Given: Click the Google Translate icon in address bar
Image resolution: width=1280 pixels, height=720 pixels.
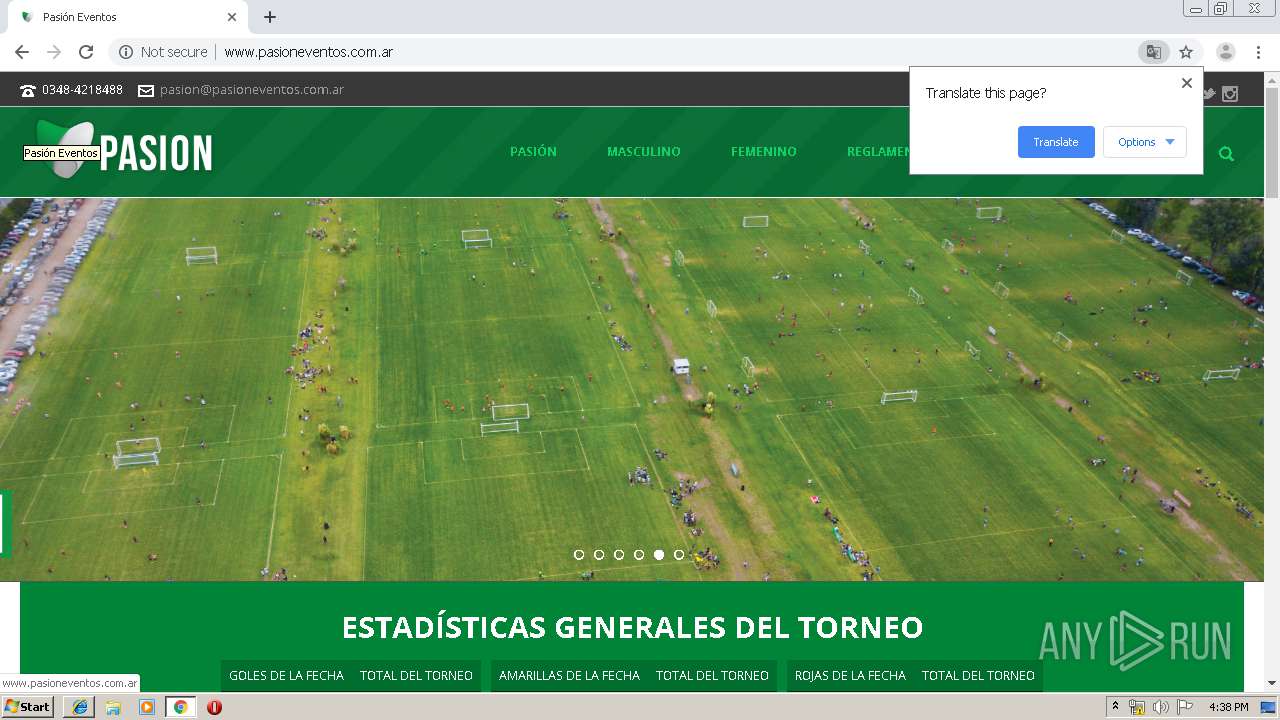Looking at the screenshot, I should click(x=1154, y=52).
